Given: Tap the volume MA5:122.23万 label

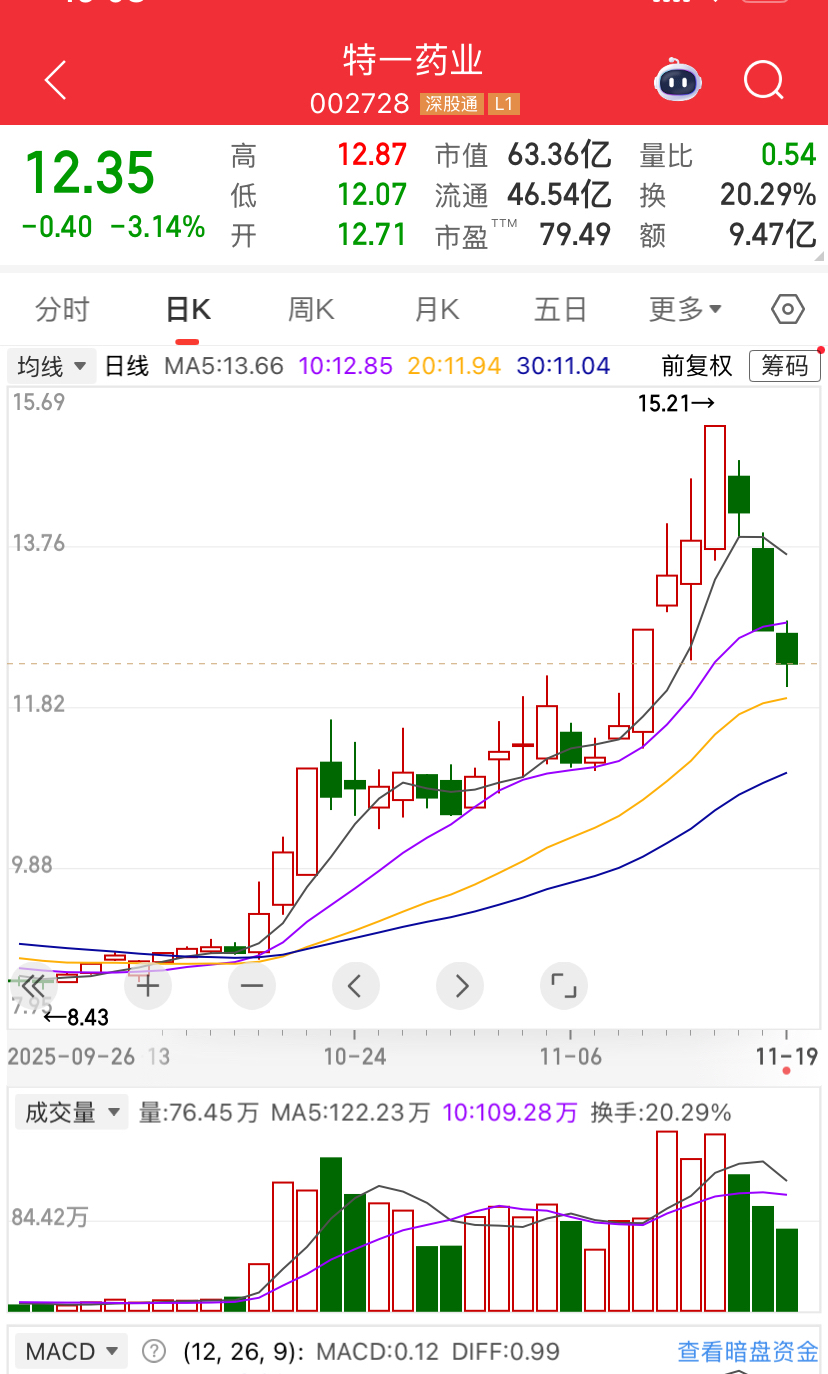Looking at the screenshot, I should [351, 1112].
